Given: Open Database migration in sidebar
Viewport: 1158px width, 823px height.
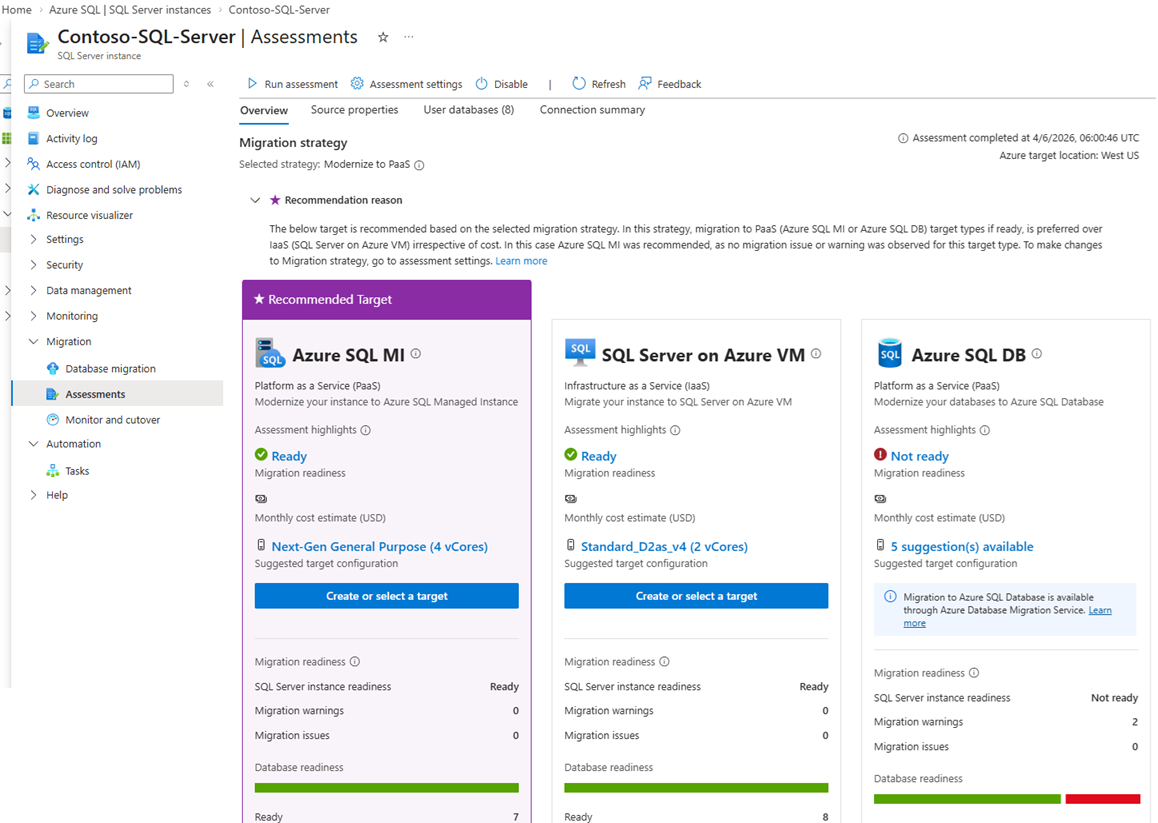Looking at the screenshot, I should click(110, 369).
